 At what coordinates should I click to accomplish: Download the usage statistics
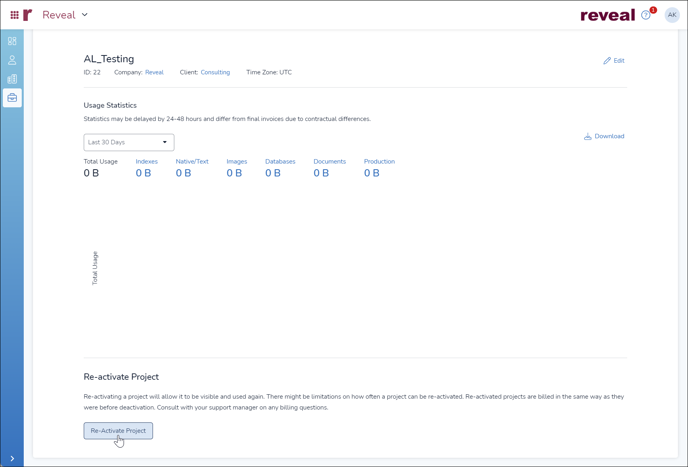point(604,136)
